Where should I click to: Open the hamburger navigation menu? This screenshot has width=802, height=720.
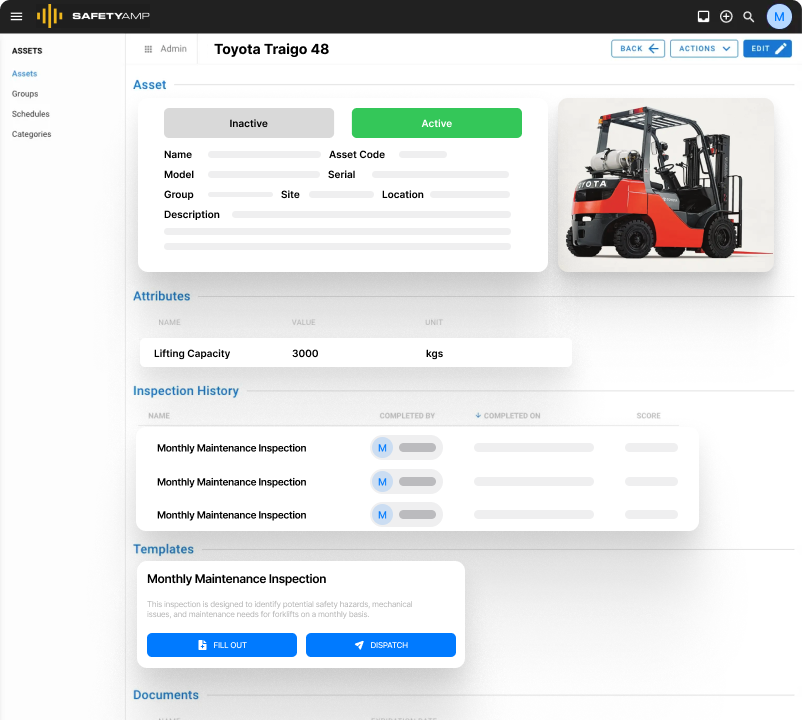coord(16,16)
